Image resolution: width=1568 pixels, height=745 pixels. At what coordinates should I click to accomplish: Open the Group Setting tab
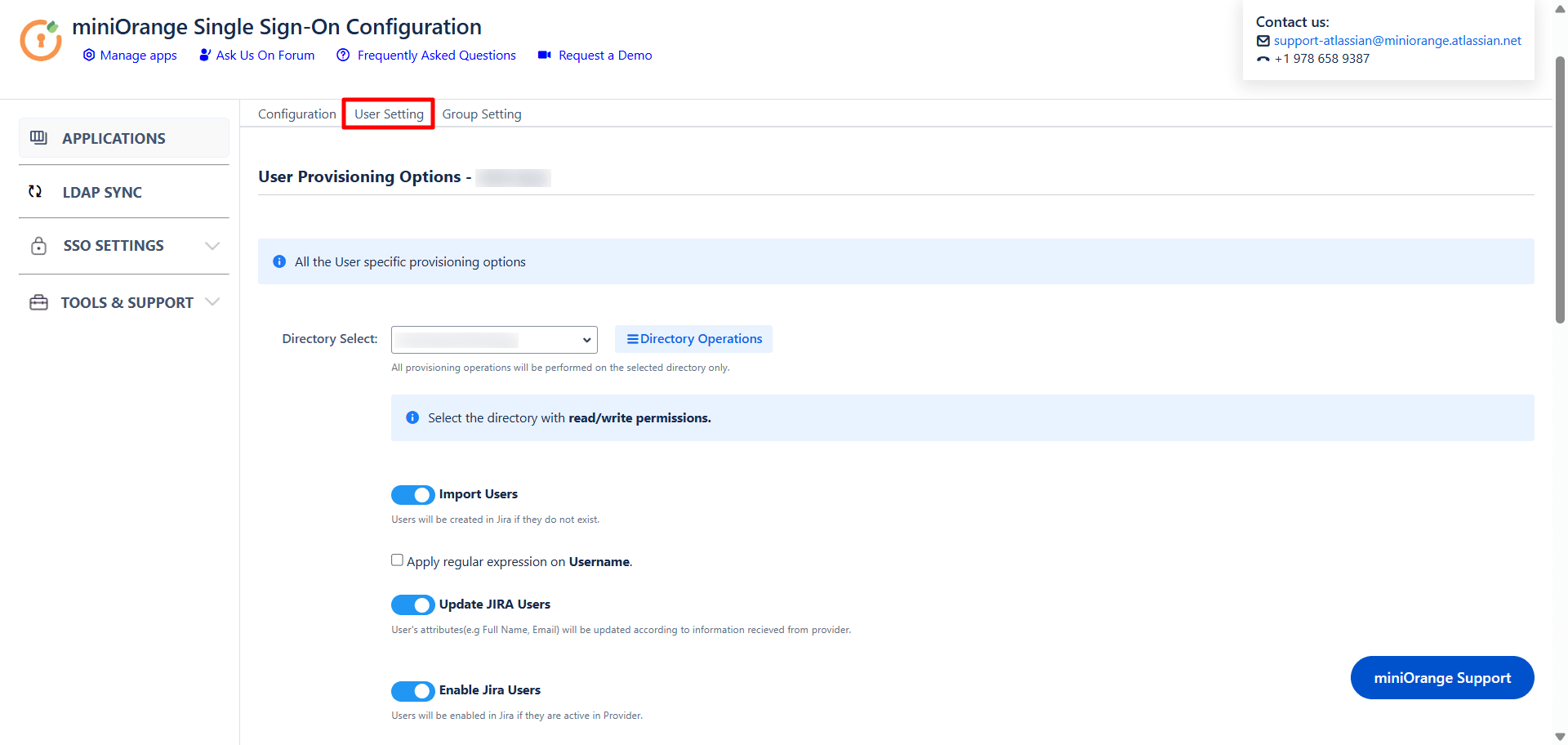tap(481, 114)
